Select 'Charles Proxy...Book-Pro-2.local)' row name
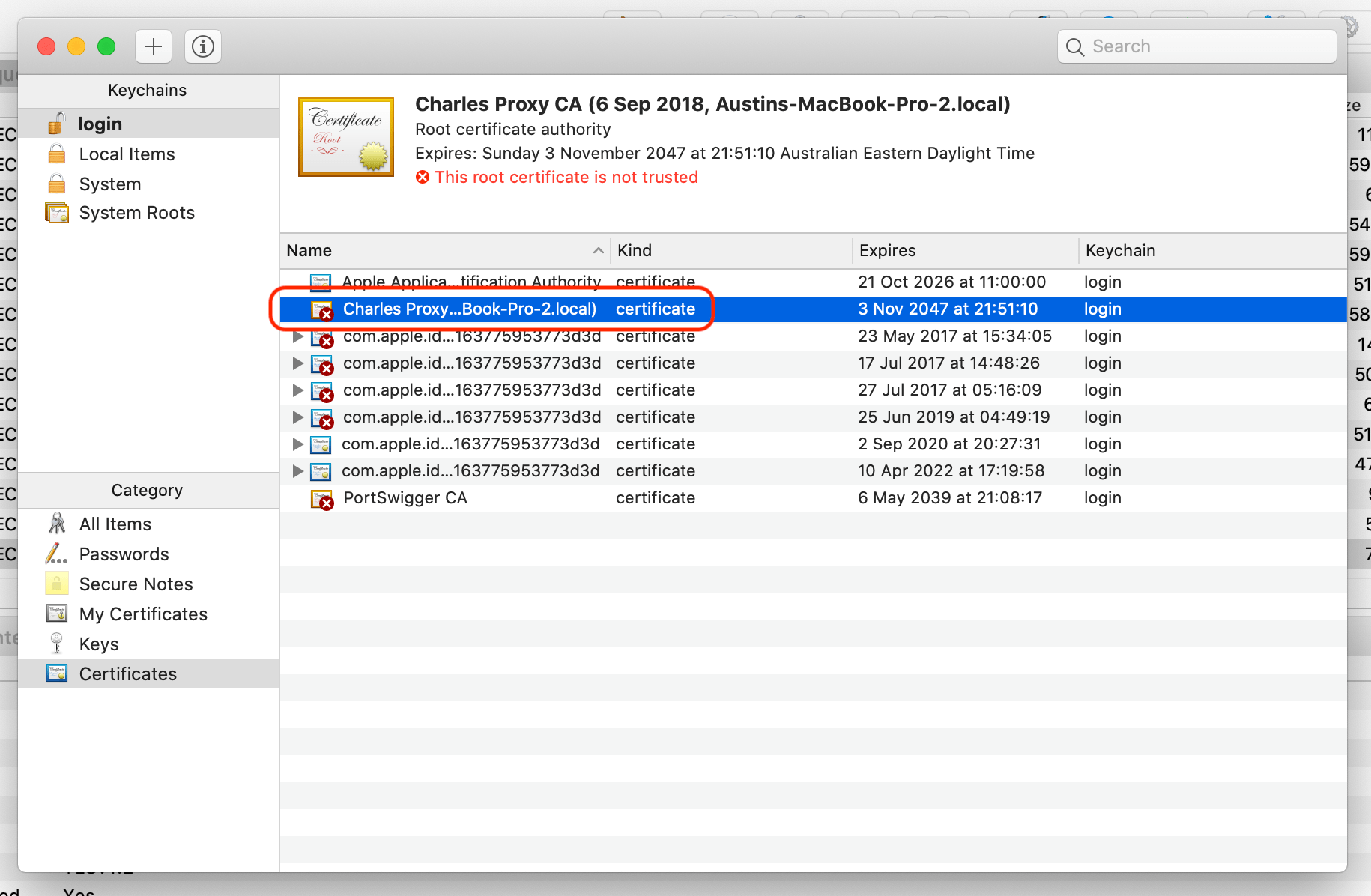This screenshot has height=896, width=1371. pos(470,309)
